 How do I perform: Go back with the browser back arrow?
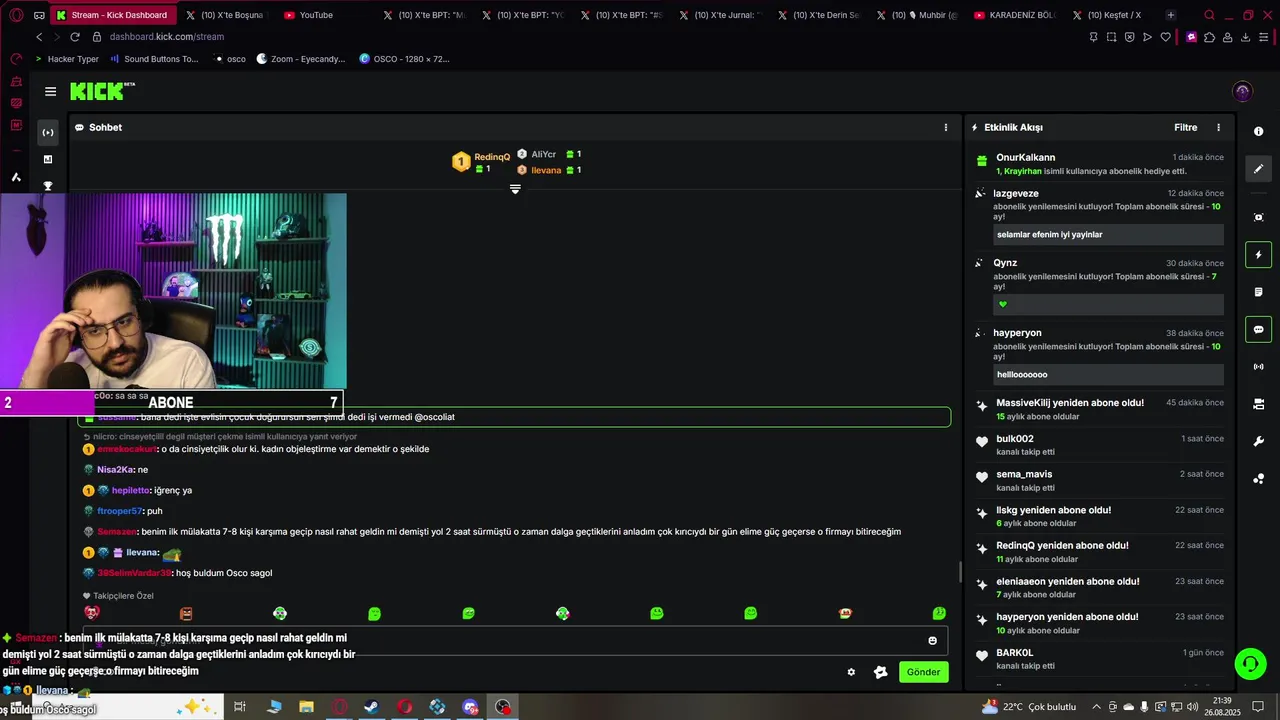click(x=39, y=37)
